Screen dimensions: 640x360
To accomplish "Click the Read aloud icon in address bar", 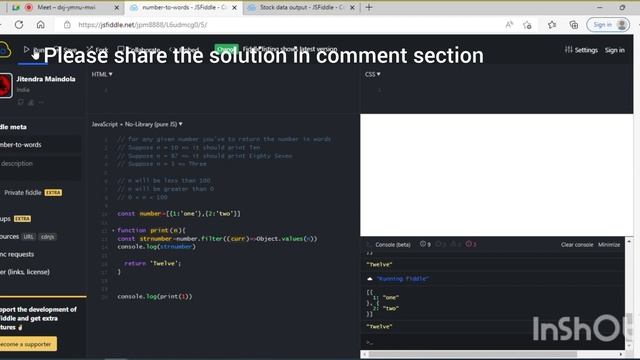I will [x=509, y=25].
